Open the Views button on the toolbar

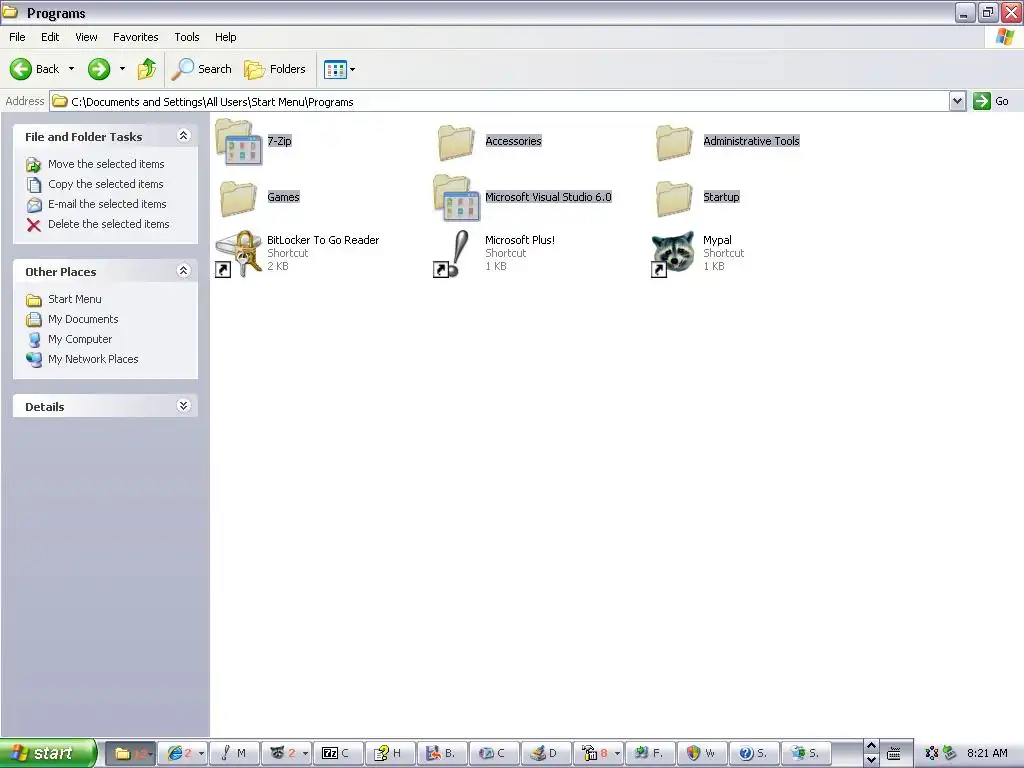pos(335,69)
